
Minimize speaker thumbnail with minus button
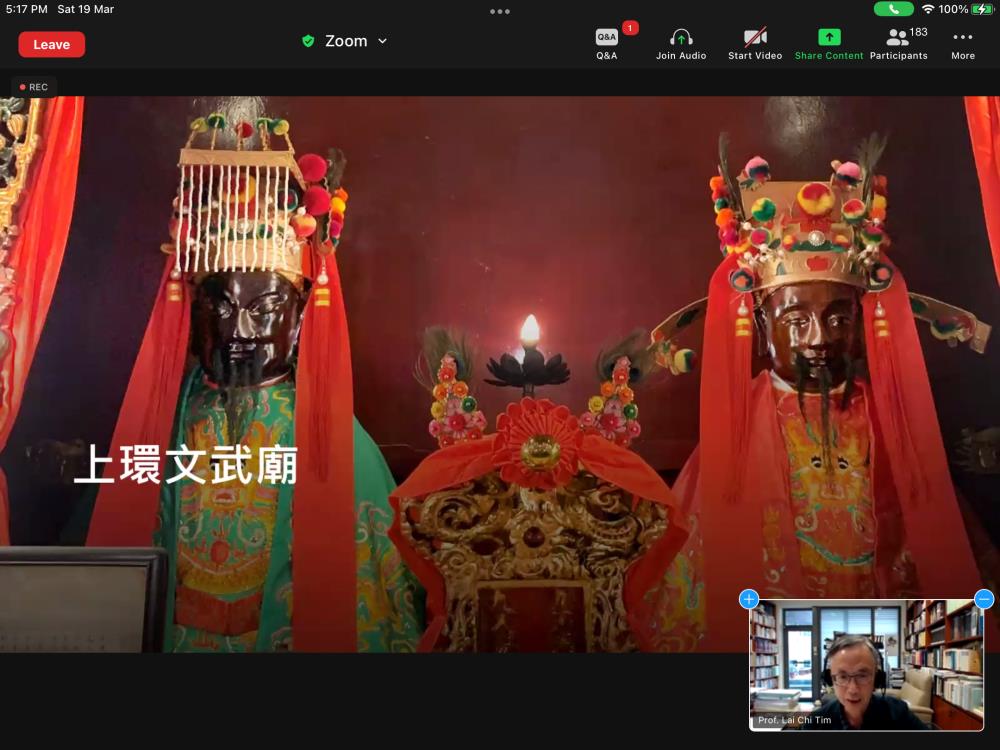[x=984, y=599]
